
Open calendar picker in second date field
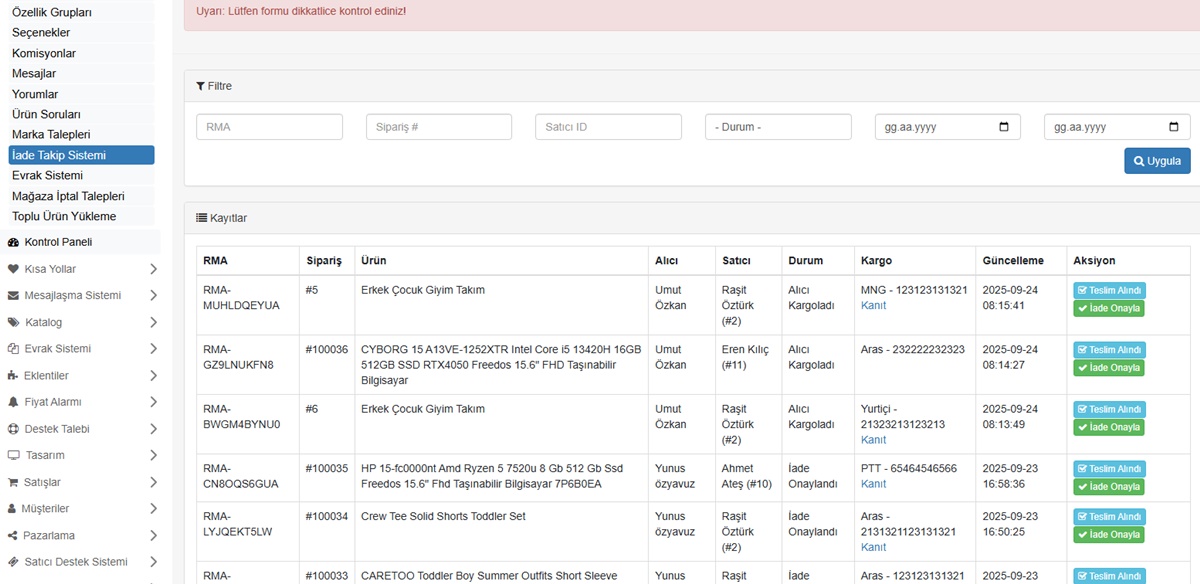tap(1174, 128)
